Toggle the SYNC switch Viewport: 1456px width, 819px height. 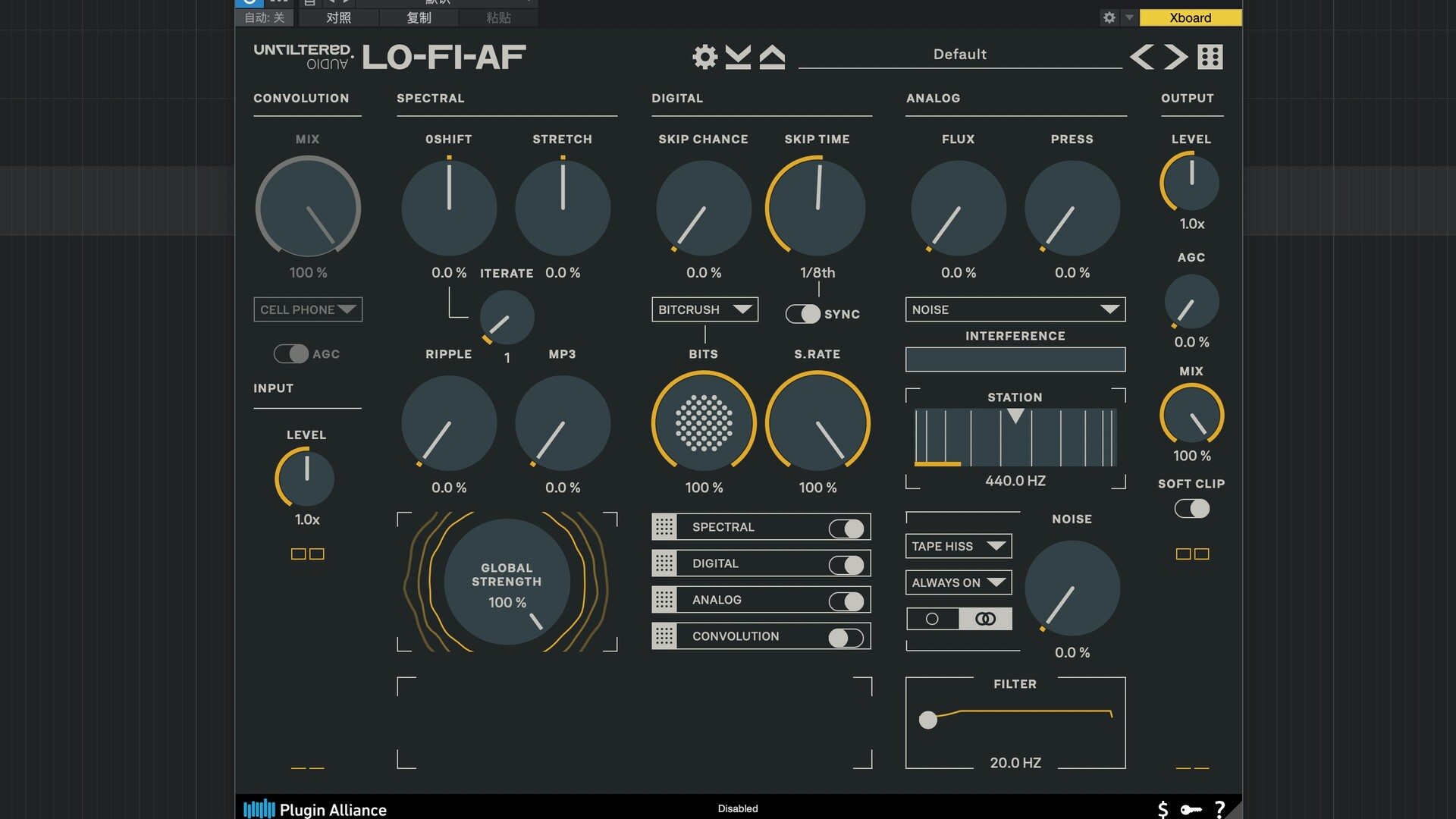click(x=803, y=314)
